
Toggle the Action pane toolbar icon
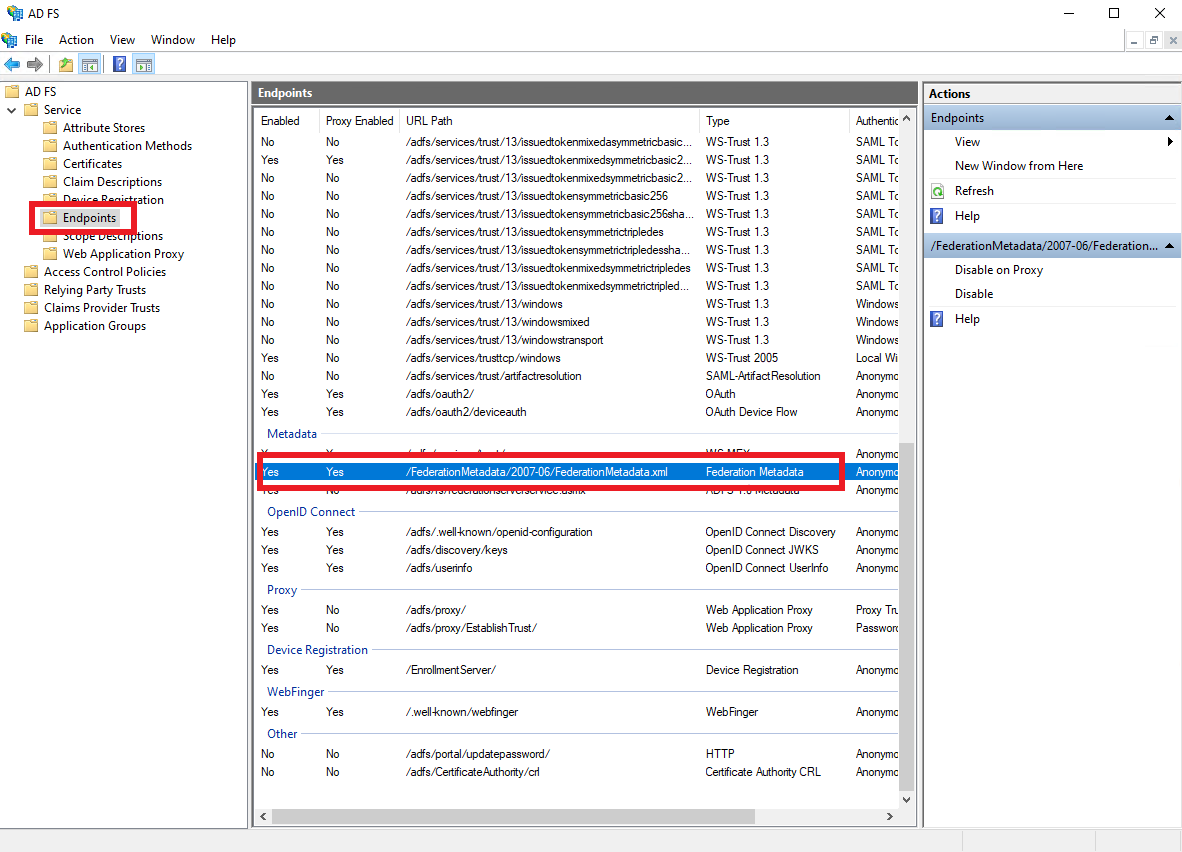point(144,63)
